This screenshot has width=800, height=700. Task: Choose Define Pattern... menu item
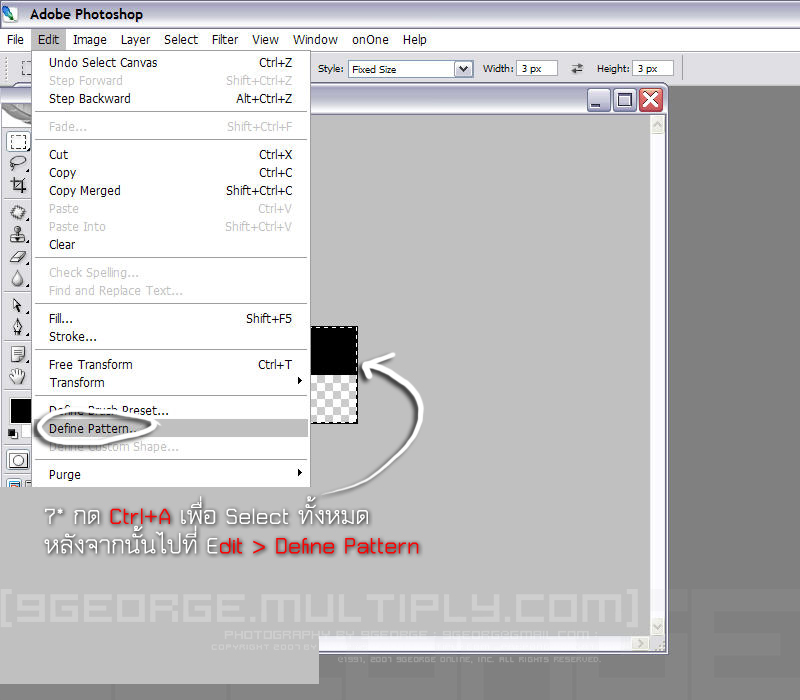pyautogui.click(x=171, y=429)
